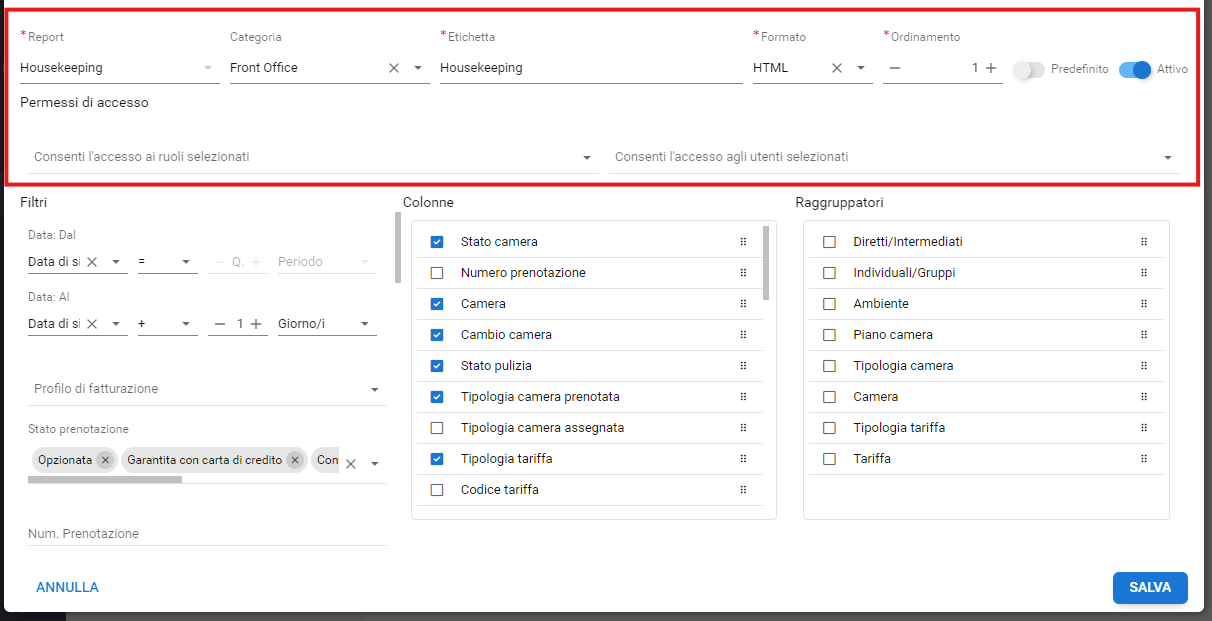Image resolution: width=1212 pixels, height=621 pixels.
Task: Uncheck the Cambio camera column checkbox
Action: pos(437,335)
